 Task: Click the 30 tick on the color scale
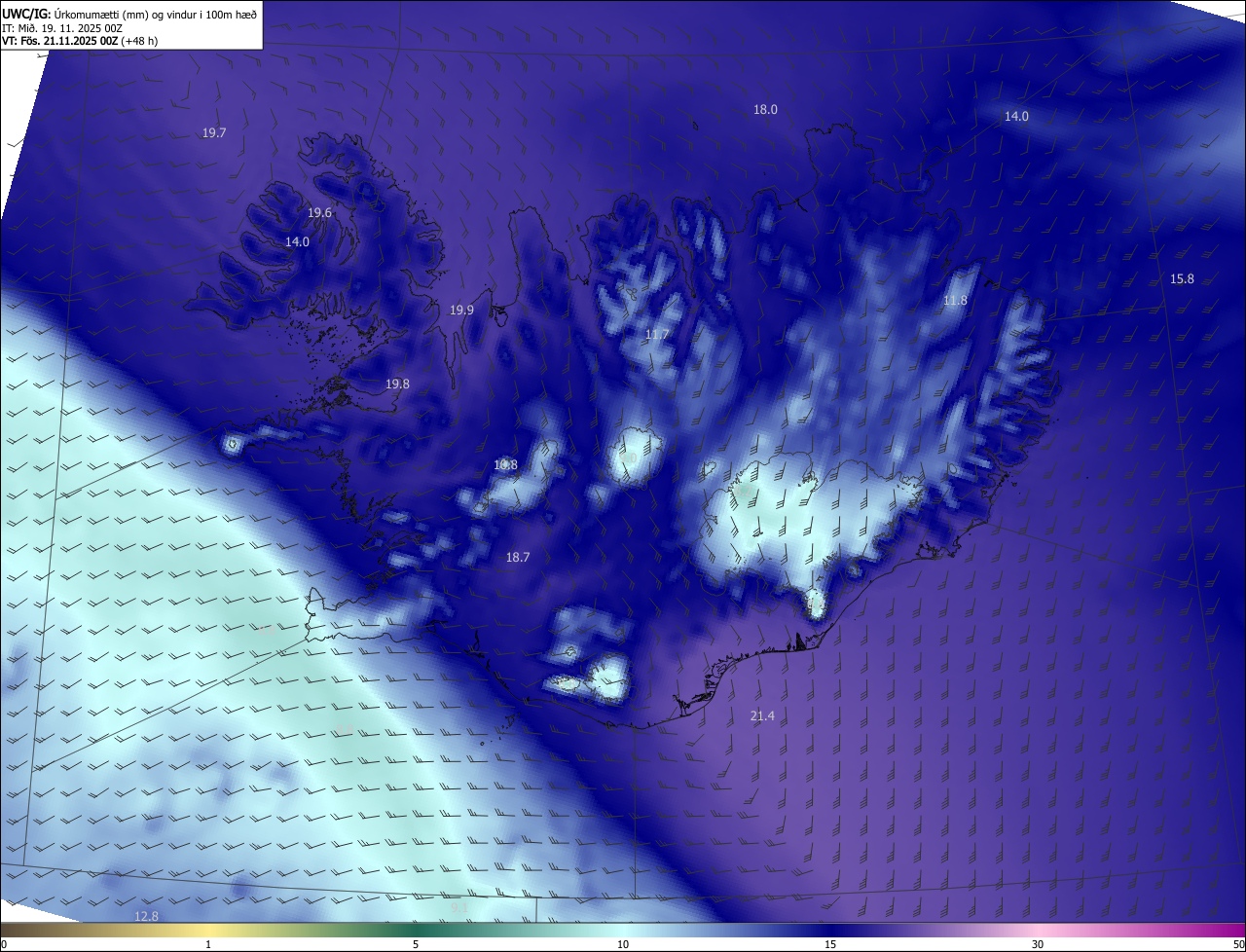coord(1038,944)
